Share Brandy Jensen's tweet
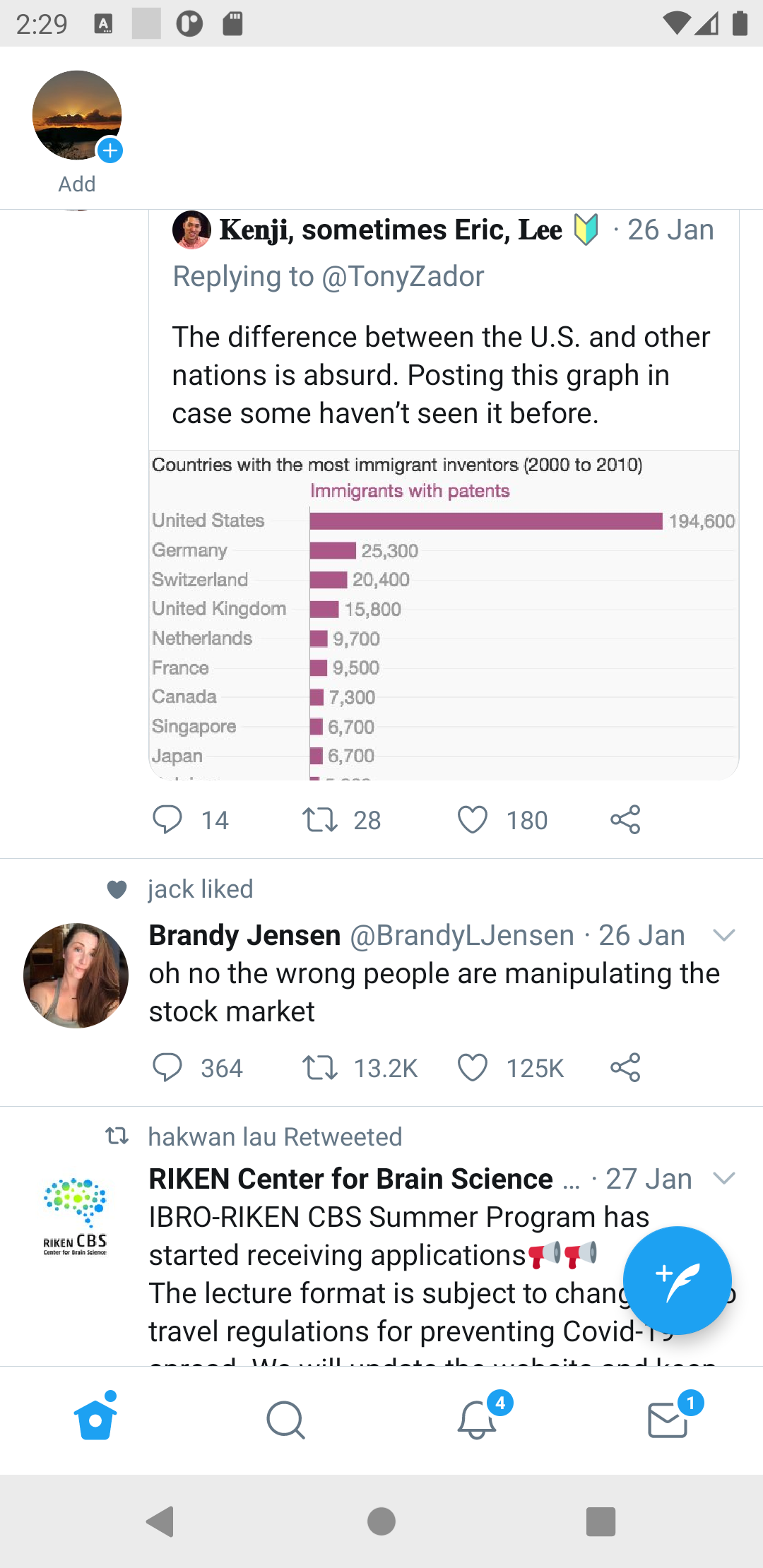This screenshot has width=763, height=1568. (x=625, y=1068)
